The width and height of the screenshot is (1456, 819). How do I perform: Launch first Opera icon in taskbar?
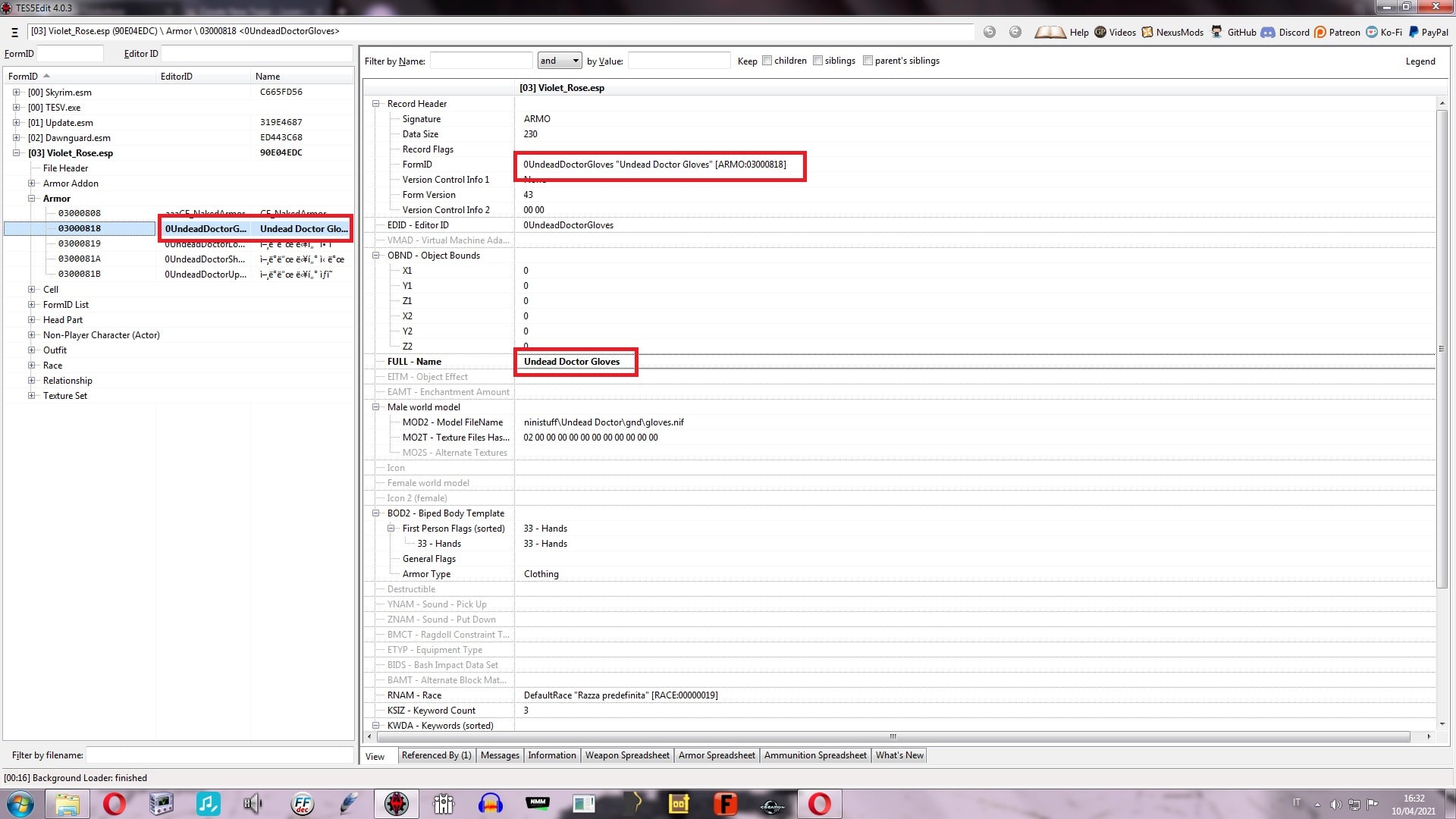pos(114,804)
